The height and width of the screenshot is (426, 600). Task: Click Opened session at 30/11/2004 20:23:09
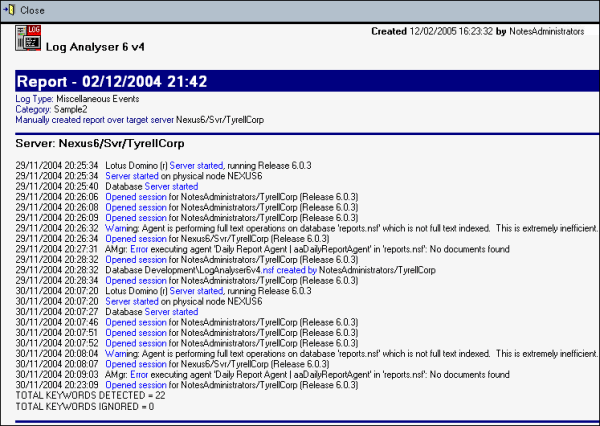pos(136,385)
